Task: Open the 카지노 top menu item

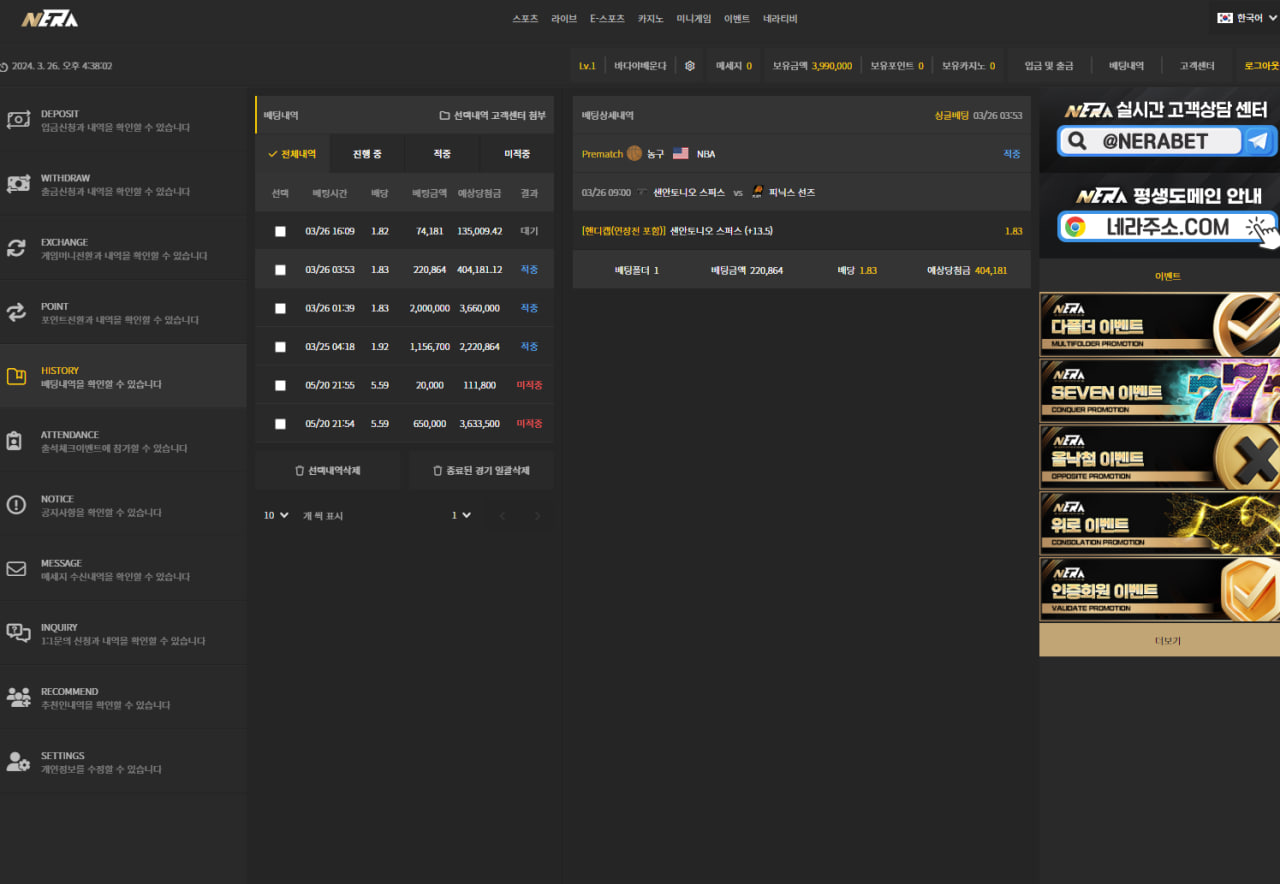Action: click(651, 19)
